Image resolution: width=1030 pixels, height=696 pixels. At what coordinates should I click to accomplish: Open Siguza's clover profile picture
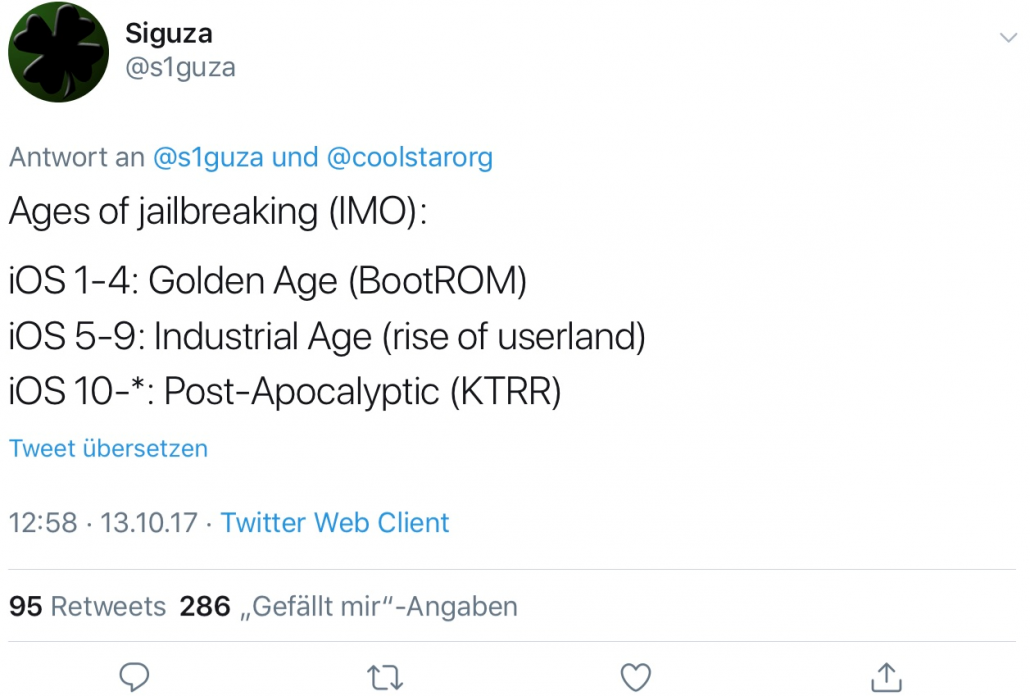point(59,52)
